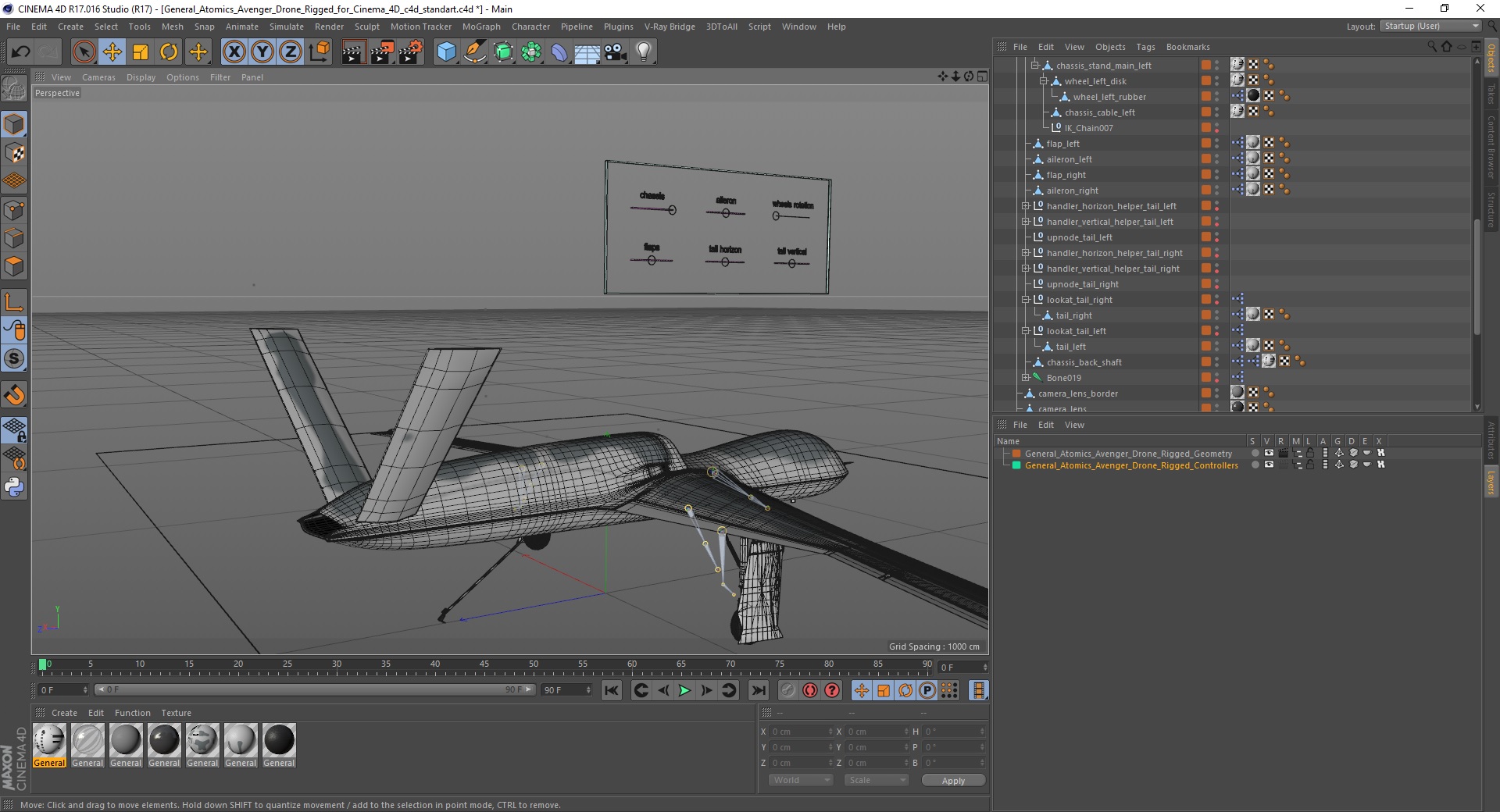Open the Tags menu in Object Manager
This screenshot has height=812, width=1500.
pos(1145,47)
